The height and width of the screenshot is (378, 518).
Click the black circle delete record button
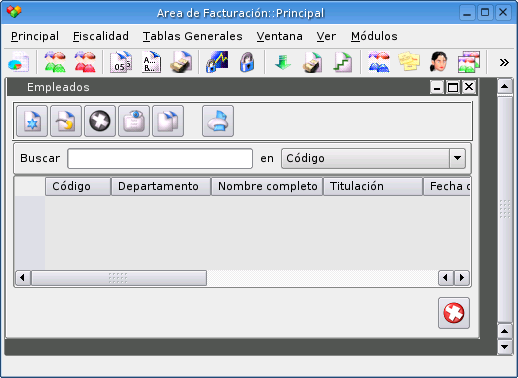point(100,121)
